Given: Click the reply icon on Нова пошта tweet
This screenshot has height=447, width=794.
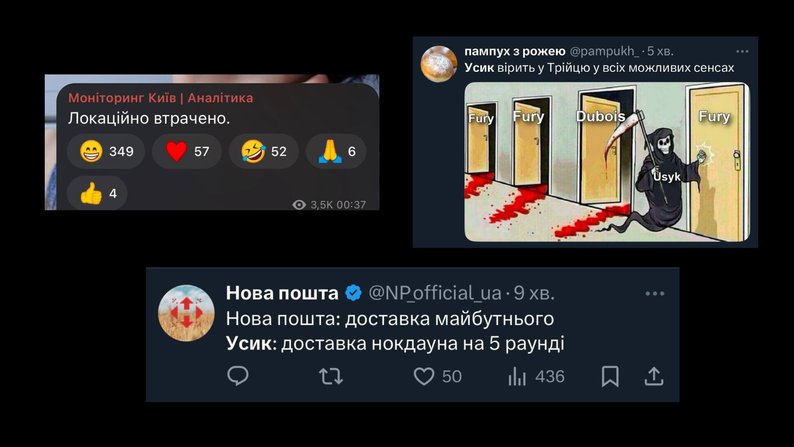Looking at the screenshot, I should (238, 376).
